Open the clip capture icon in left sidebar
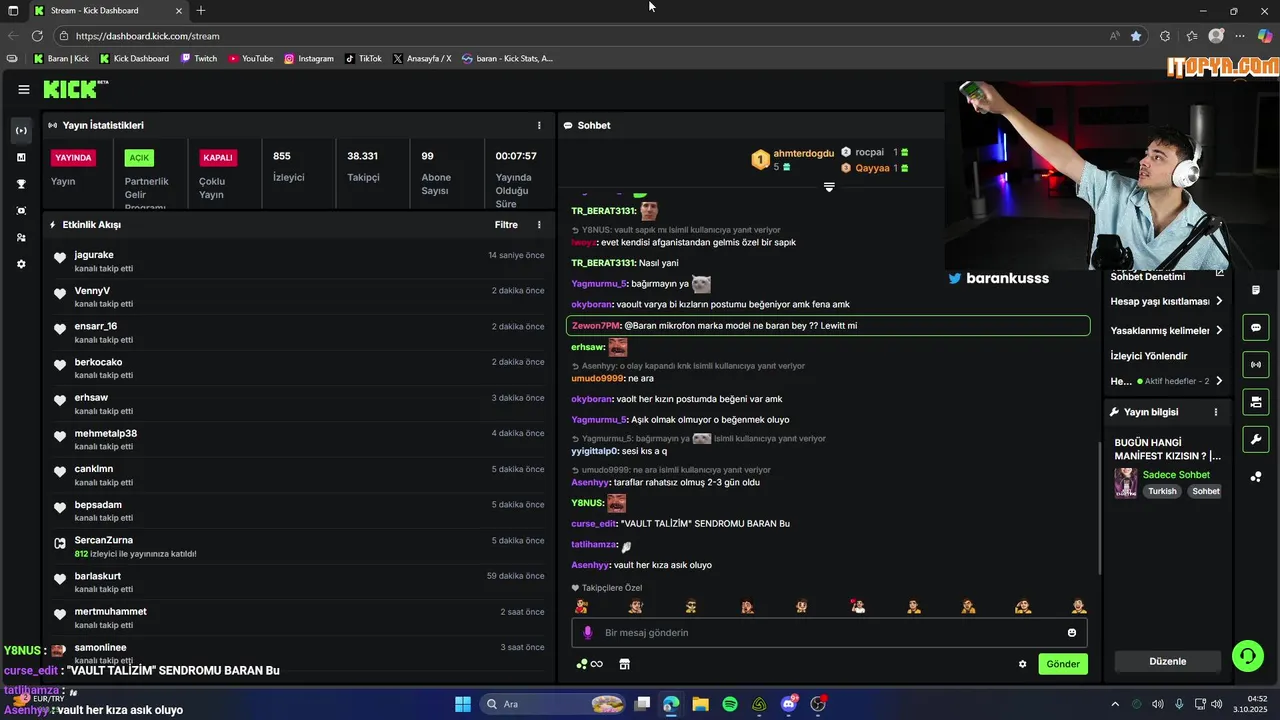The image size is (1280, 720). tap(21, 211)
